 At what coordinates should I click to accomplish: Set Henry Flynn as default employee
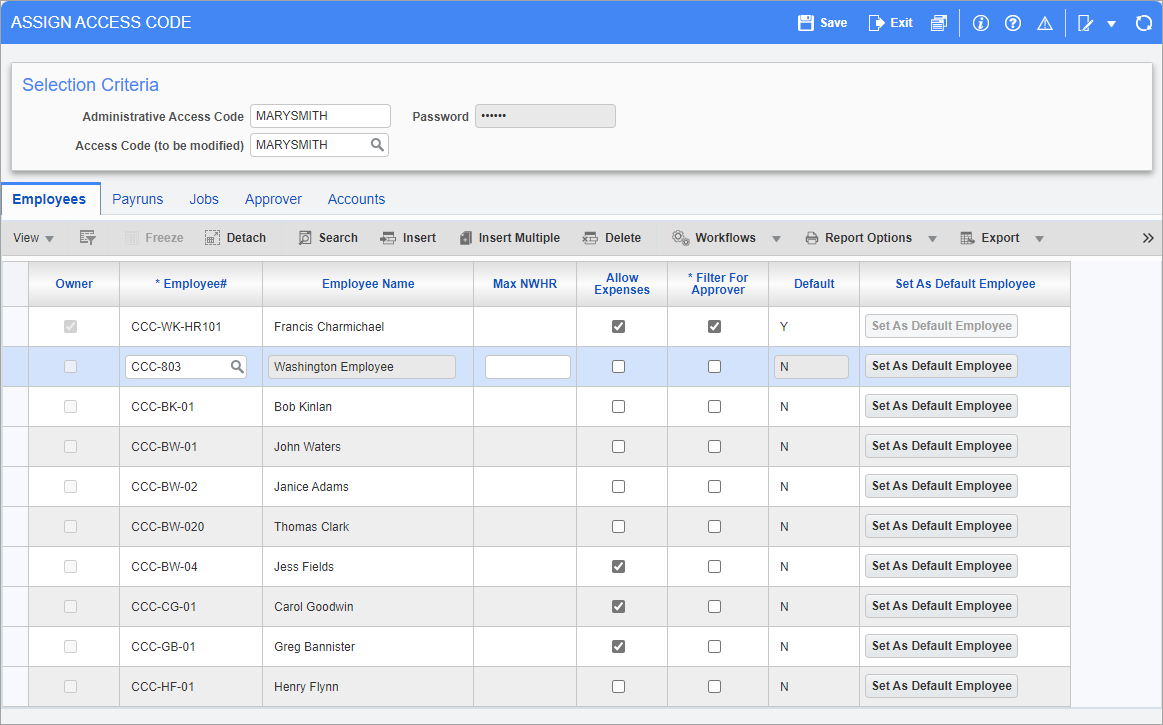941,686
